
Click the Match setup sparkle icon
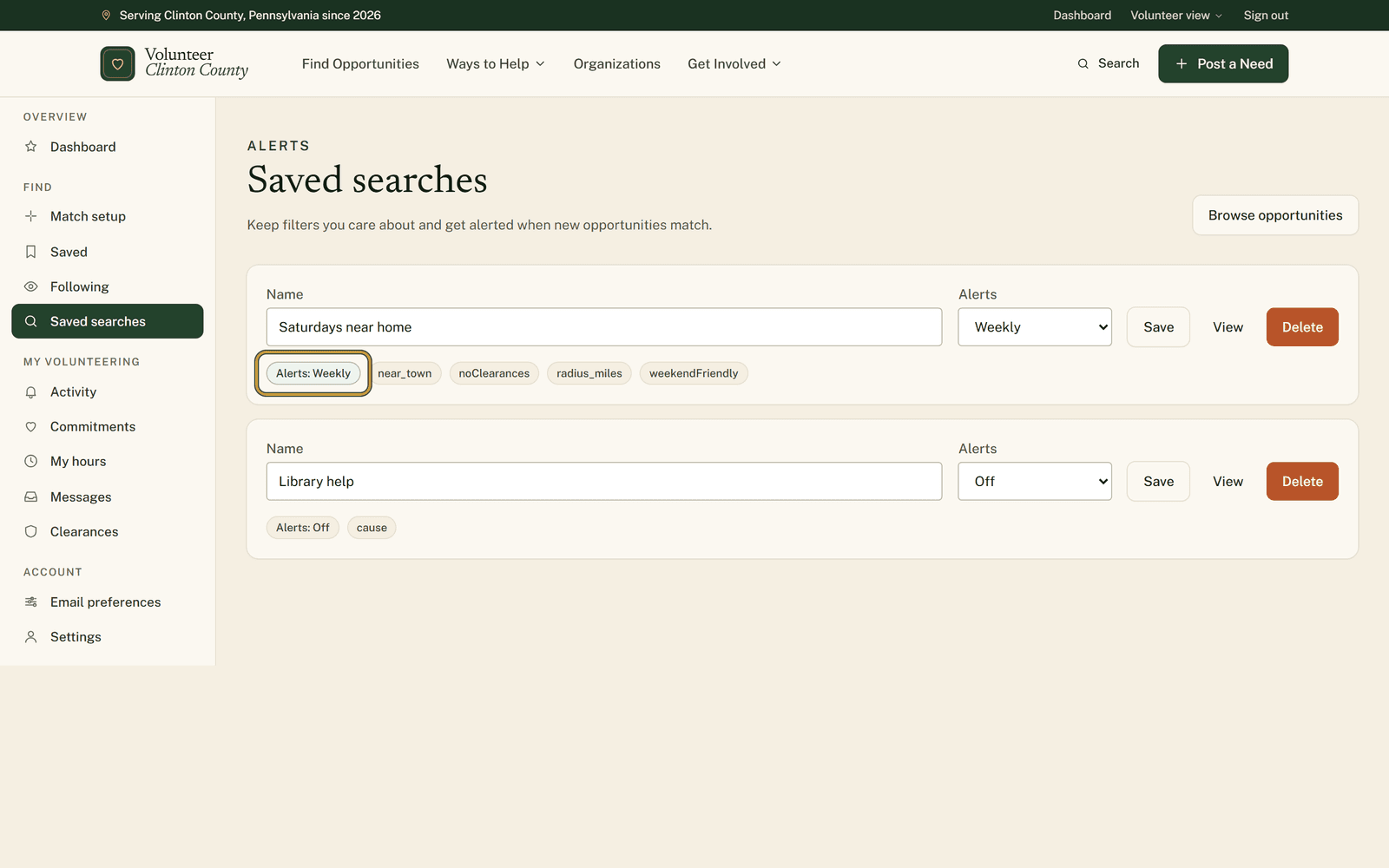(x=31, y=216)
